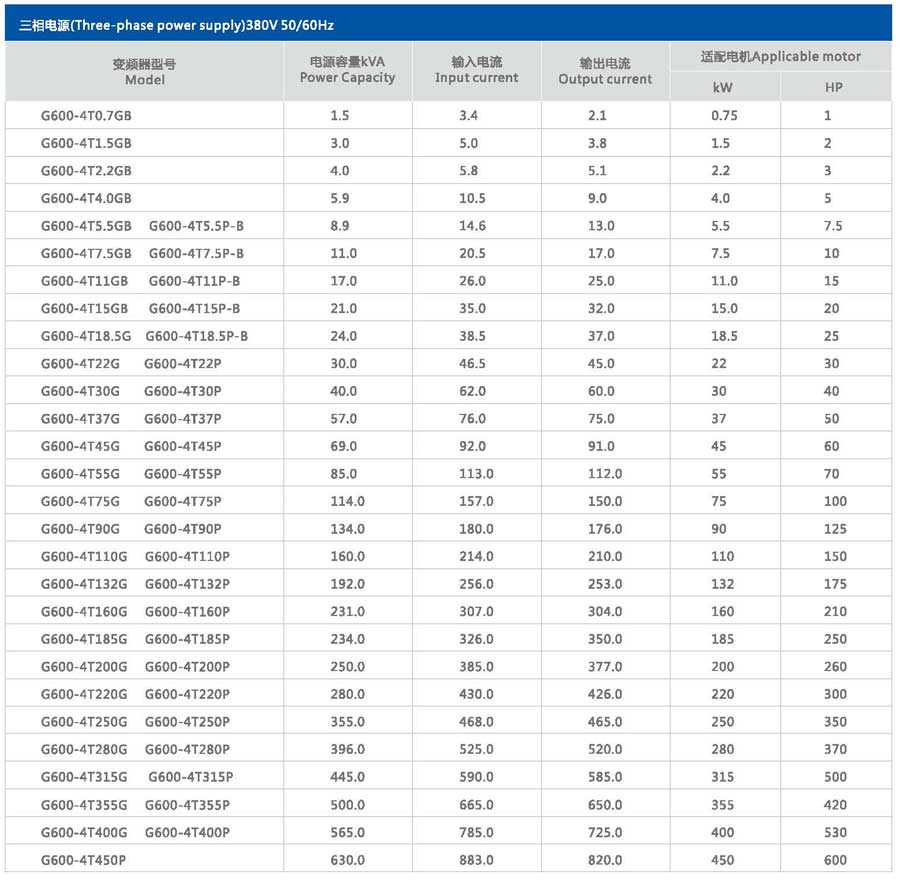Select model G600-4T15GB

point(84,308)
